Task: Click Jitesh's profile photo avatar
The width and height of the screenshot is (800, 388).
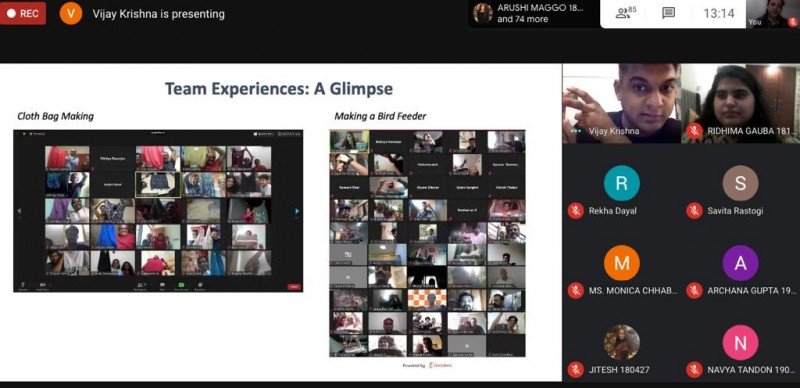Action: click(621, 343)
